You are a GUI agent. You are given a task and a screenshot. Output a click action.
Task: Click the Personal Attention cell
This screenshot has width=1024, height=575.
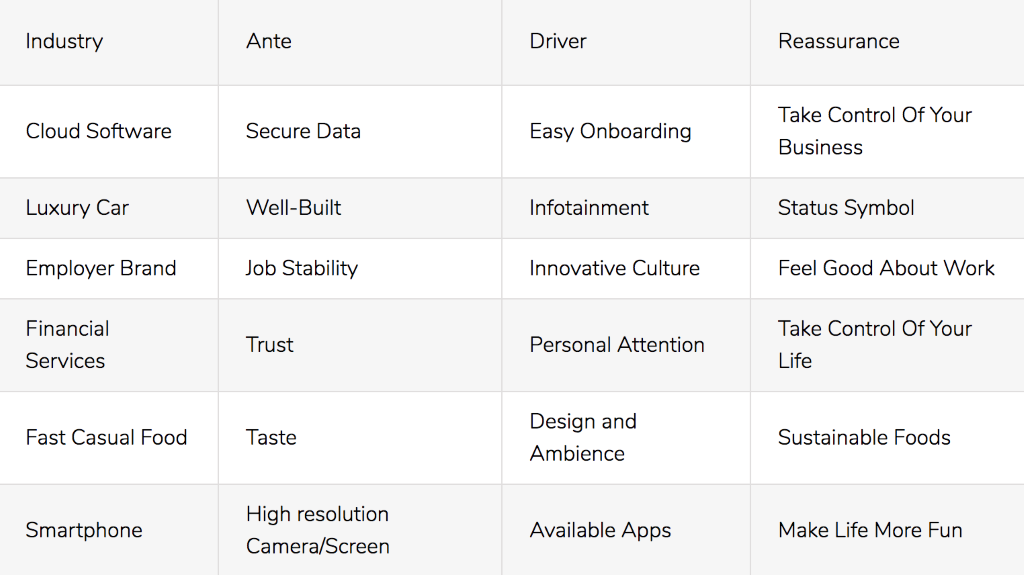click(617, 344)
